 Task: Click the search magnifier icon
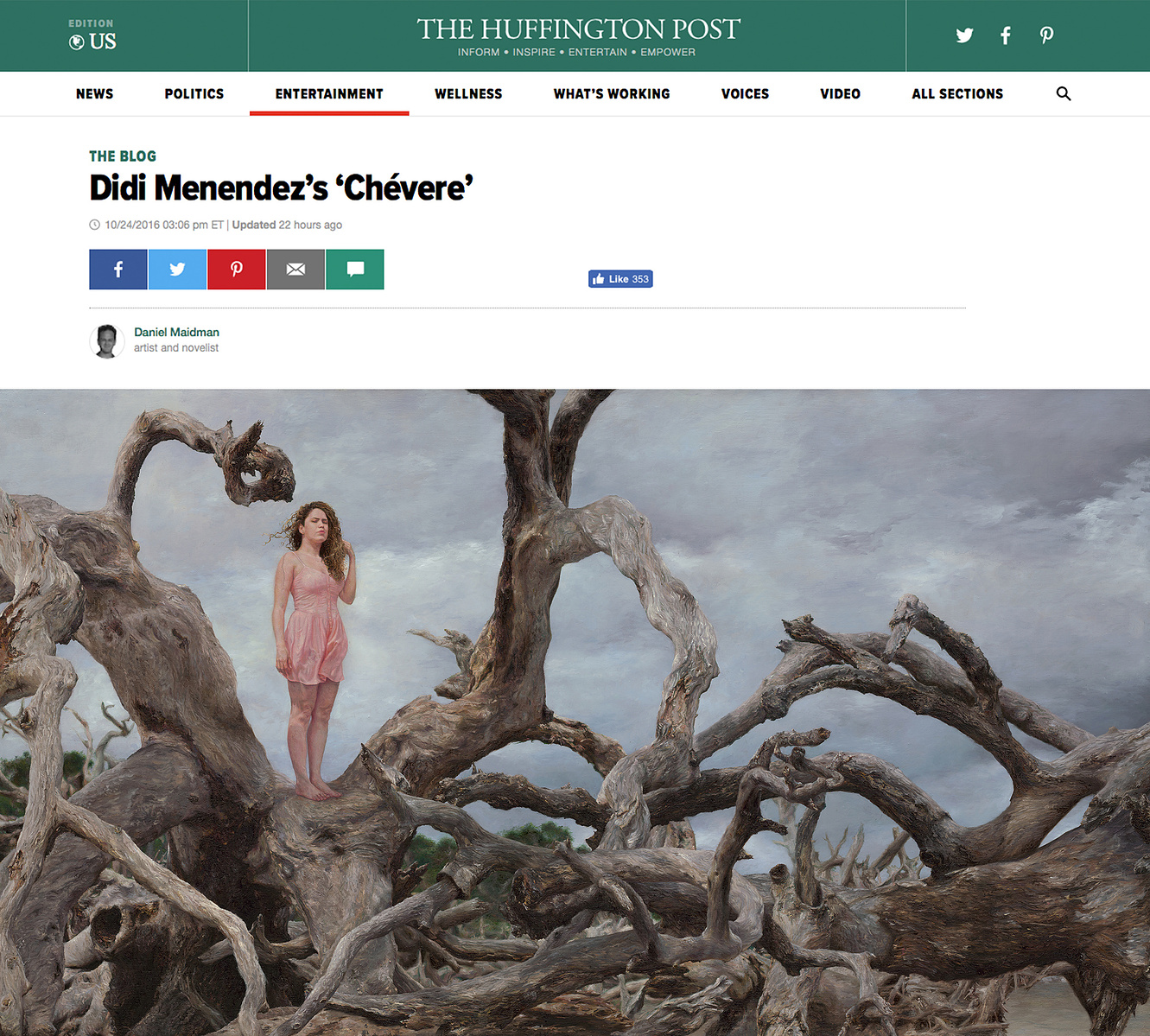pos(1064,93)
